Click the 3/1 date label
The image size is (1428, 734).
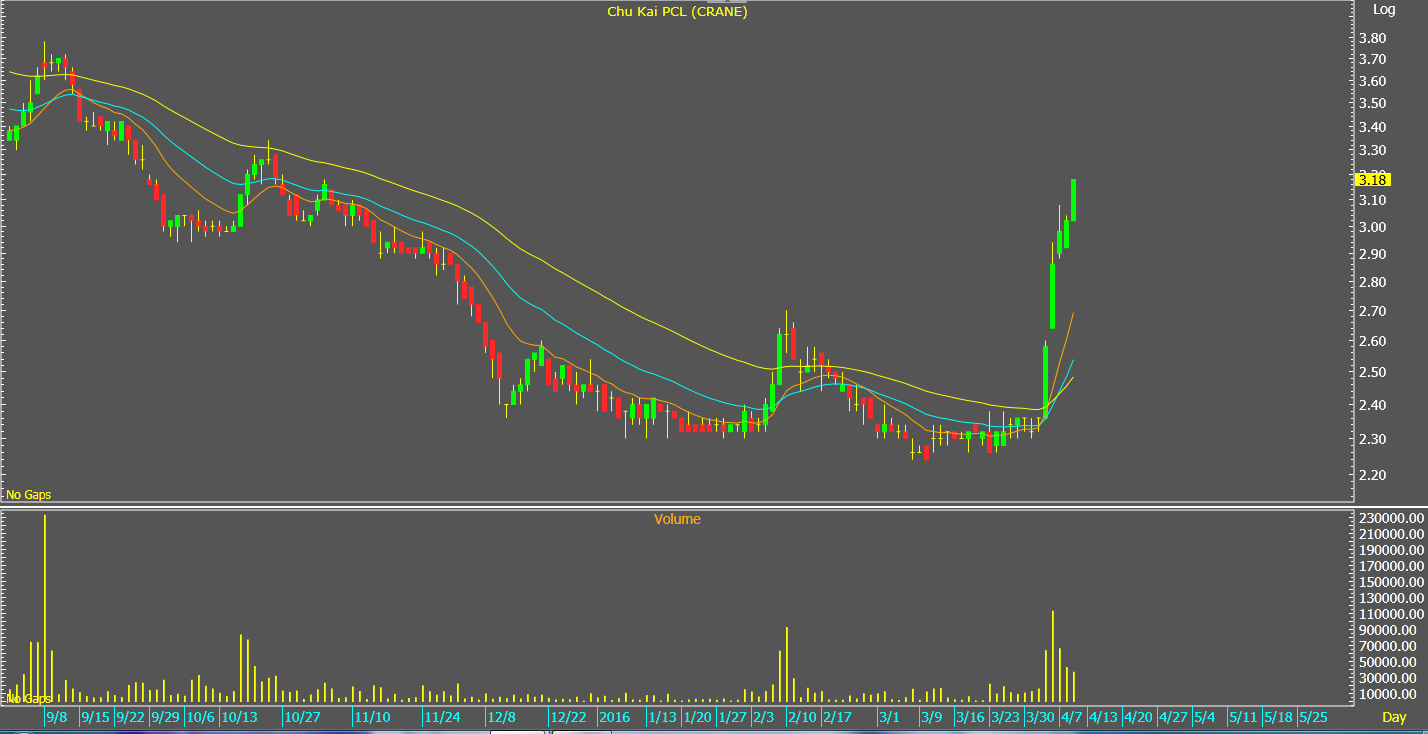tap(889, 717)
